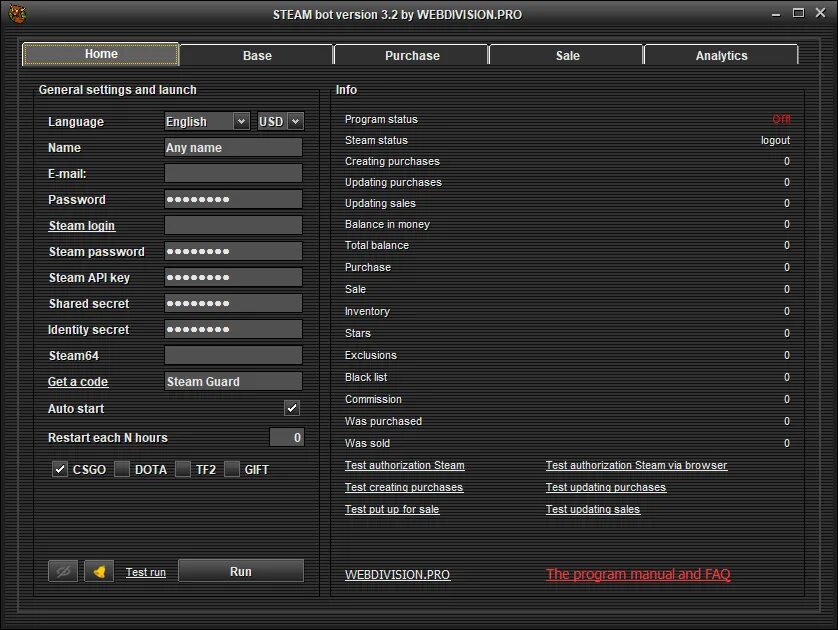838x630 pixels.
Task: Click the Identity secret field
Action: (x=234, y=329)
